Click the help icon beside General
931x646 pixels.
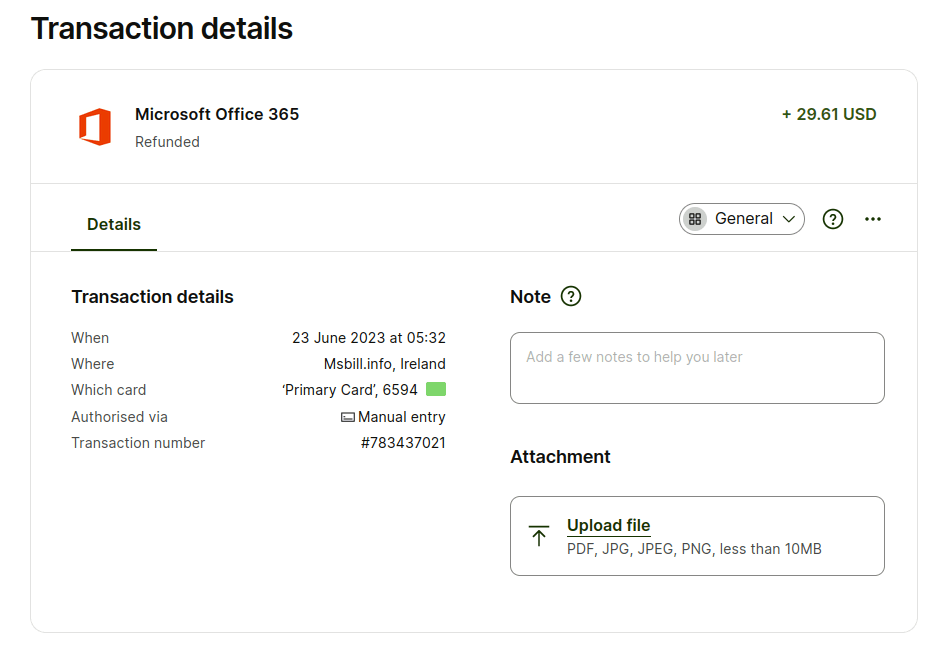[832, 219]
